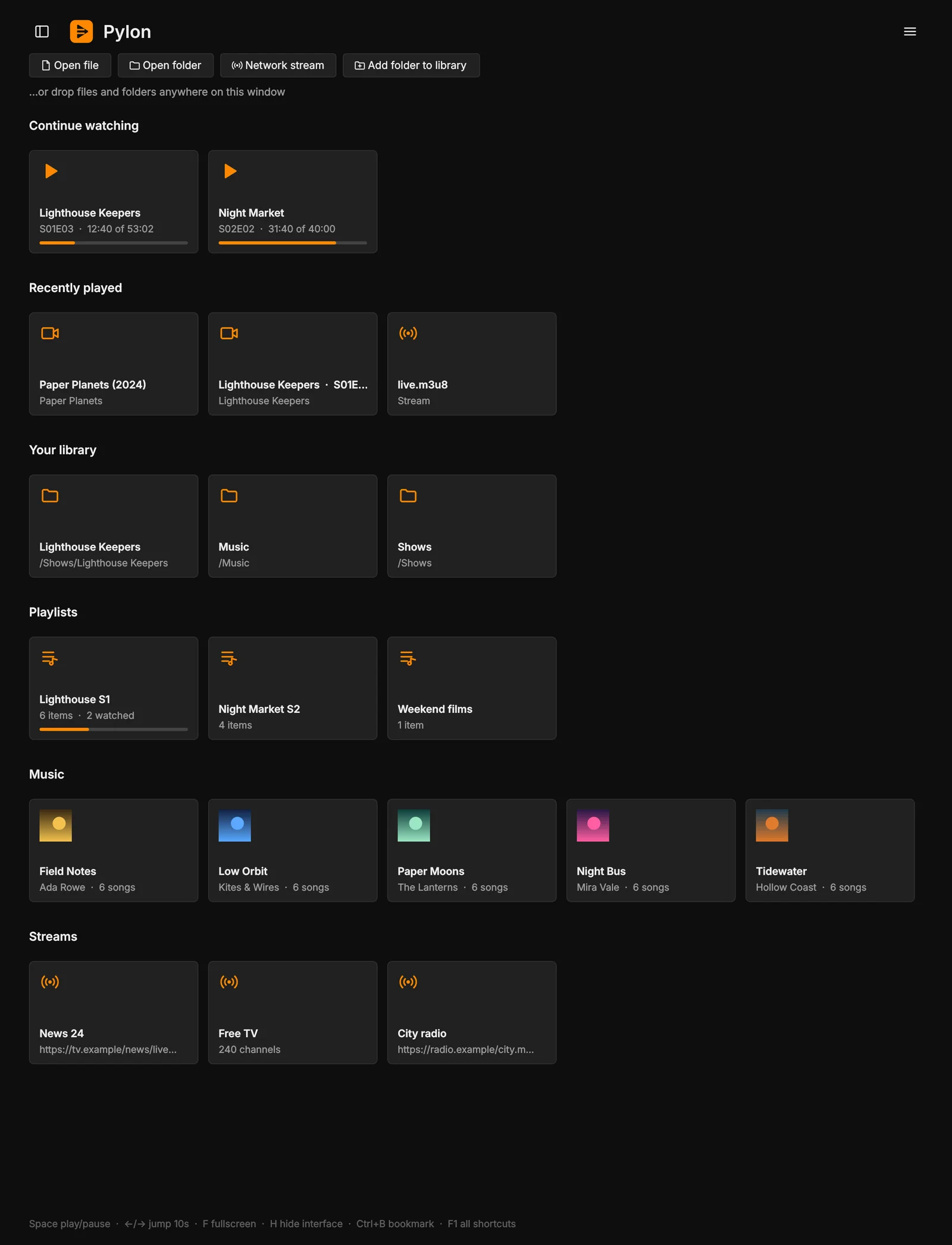This screenshot has width=952, height=1245.
Task: Open Weekend films playlist icon
Action: (408, 658)
